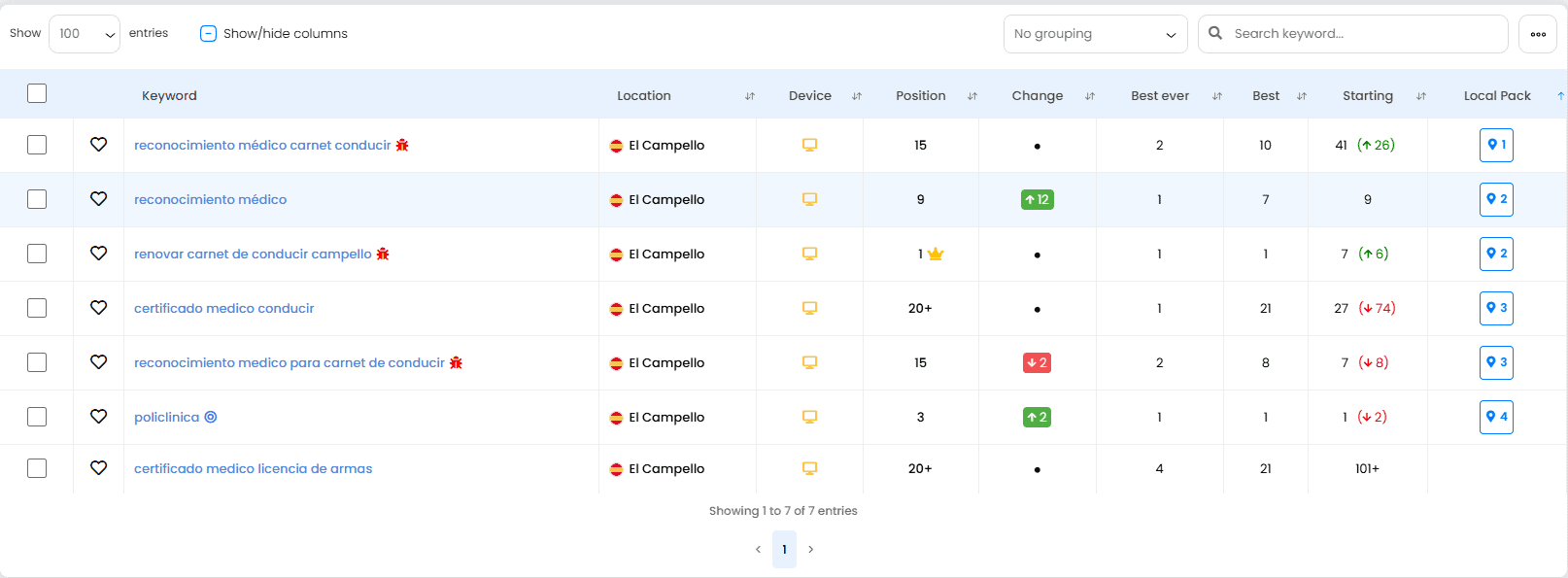1568x578 pixels.
Task: Open 'reconocimiento medico para carnet de conducir' link
Action: pos(289,362)
